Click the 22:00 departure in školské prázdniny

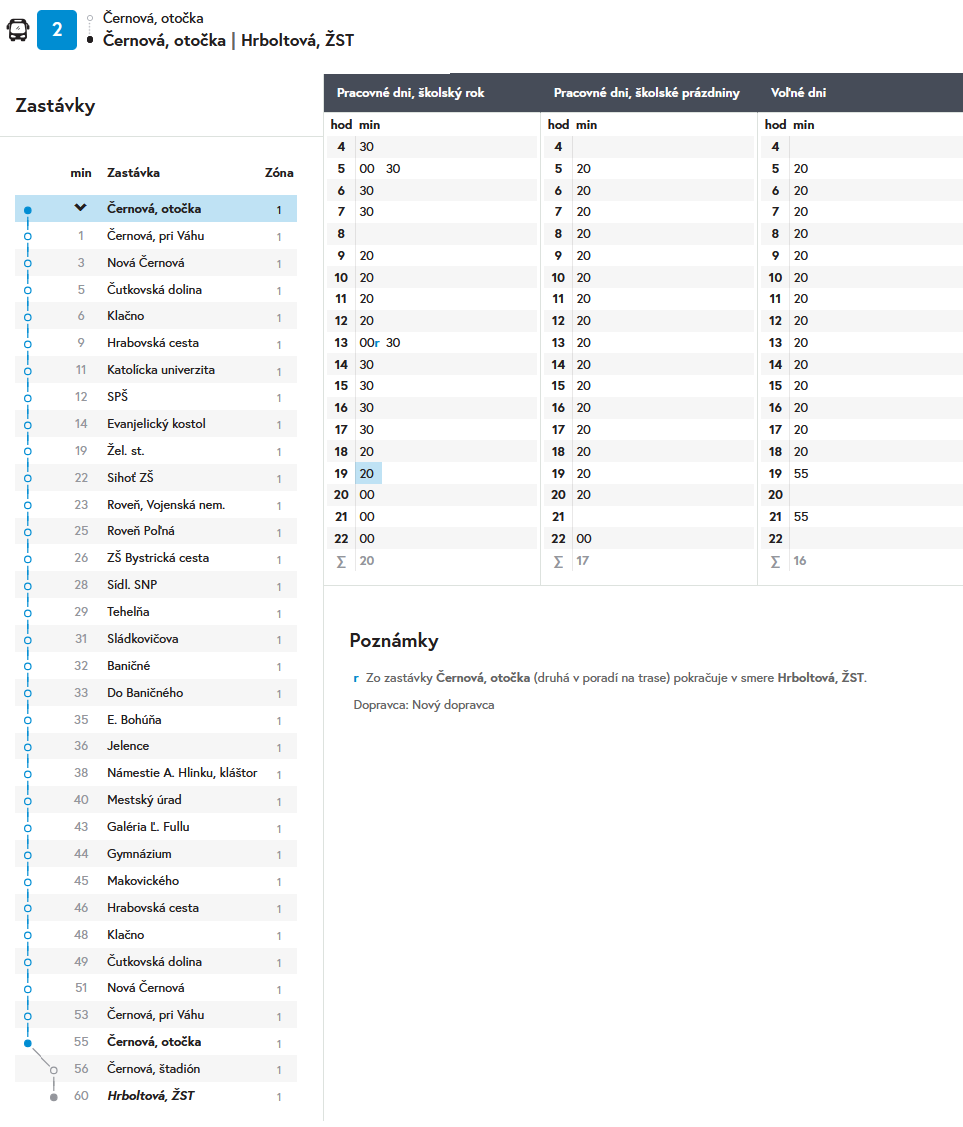coord(583,539)
